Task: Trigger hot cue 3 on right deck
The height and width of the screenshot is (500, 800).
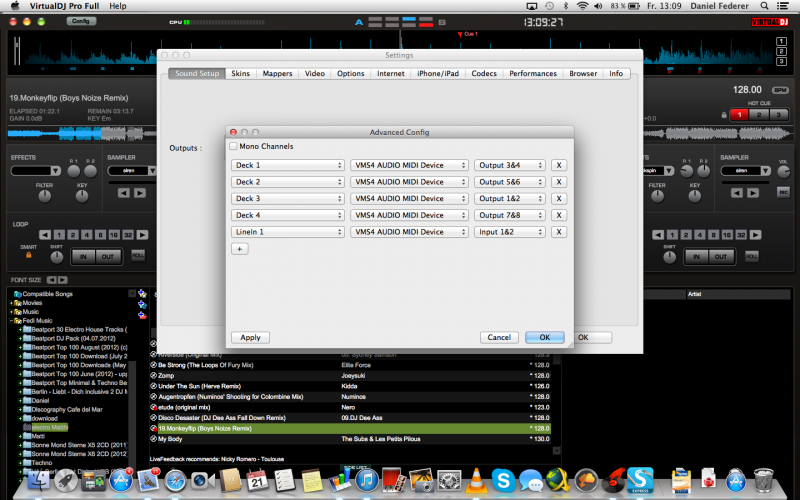Action: point(778,115)
